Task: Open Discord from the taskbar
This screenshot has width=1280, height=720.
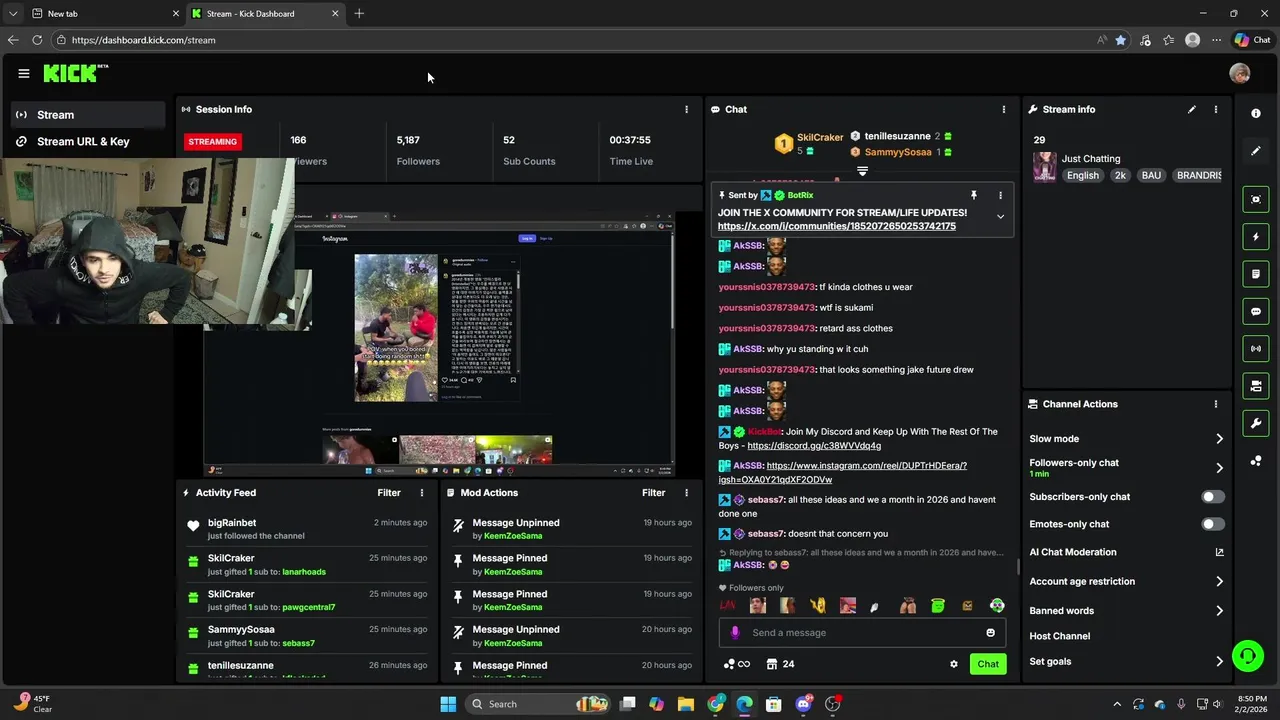Action: (803, 704)
